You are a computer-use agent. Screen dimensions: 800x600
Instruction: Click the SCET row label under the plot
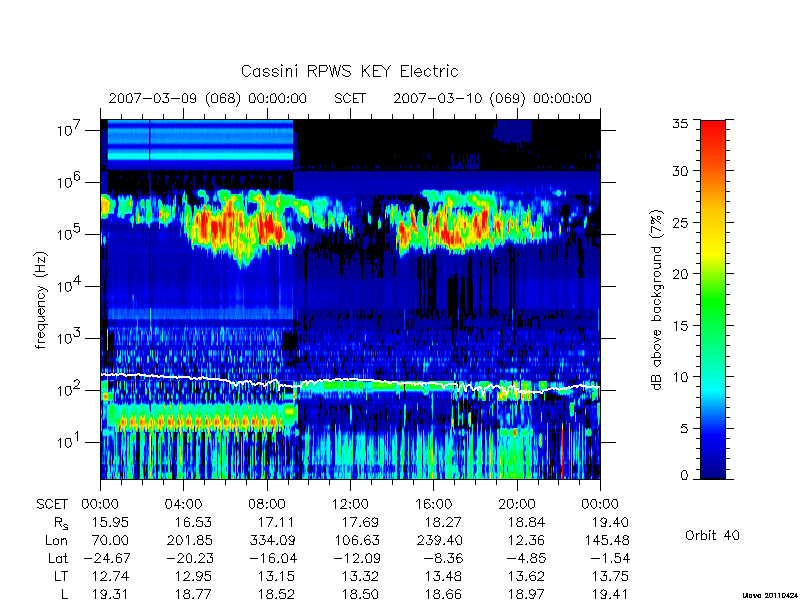click(52, 505)
